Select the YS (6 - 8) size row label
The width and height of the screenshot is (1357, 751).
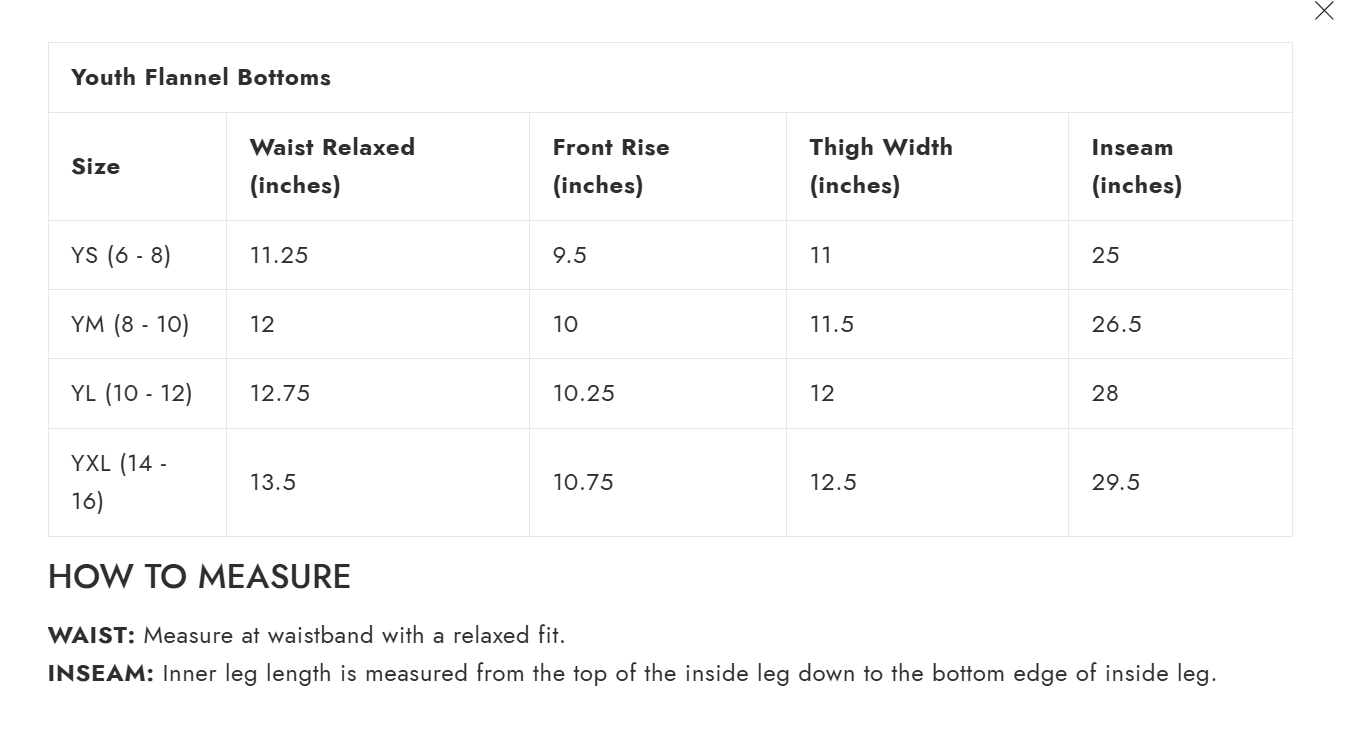click(x=121, y=255)
